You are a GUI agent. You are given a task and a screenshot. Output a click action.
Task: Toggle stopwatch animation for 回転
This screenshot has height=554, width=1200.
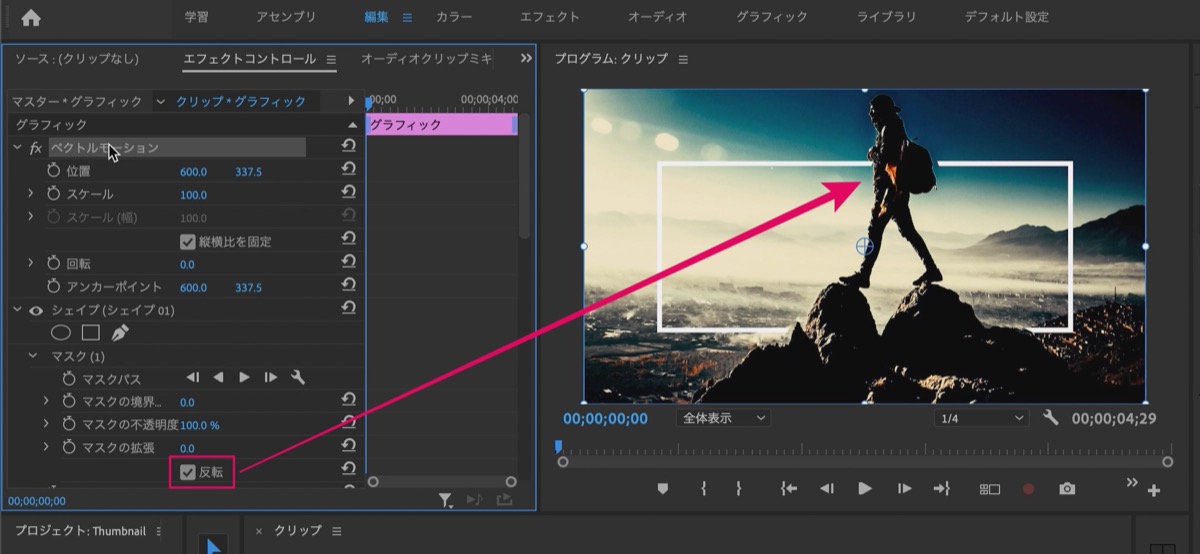point(54,263)
